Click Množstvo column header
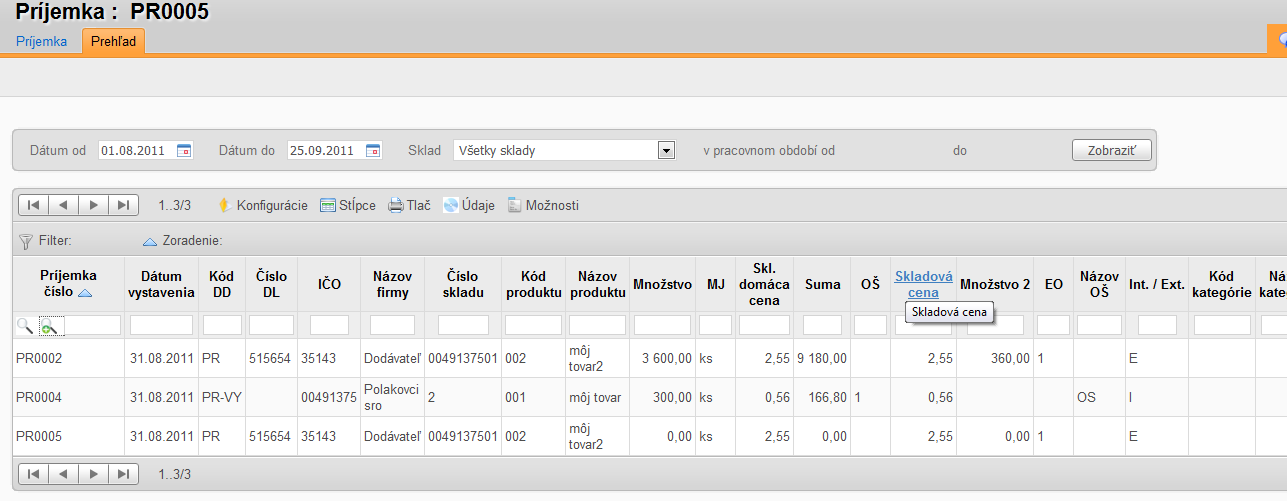Image resolution: width=1287 pixels, height=501 pixels. [x=662, y=284]
